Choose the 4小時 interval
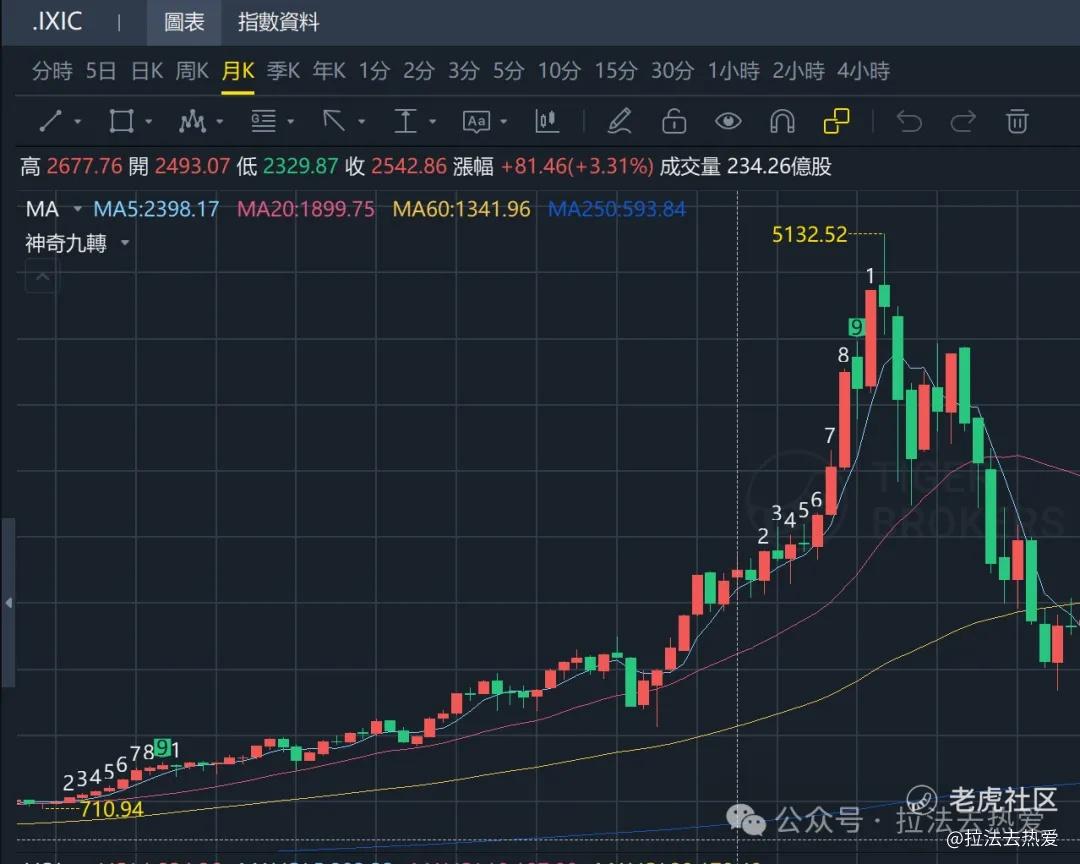Screen dimensions: 1080x864 [x=863, y=70]
